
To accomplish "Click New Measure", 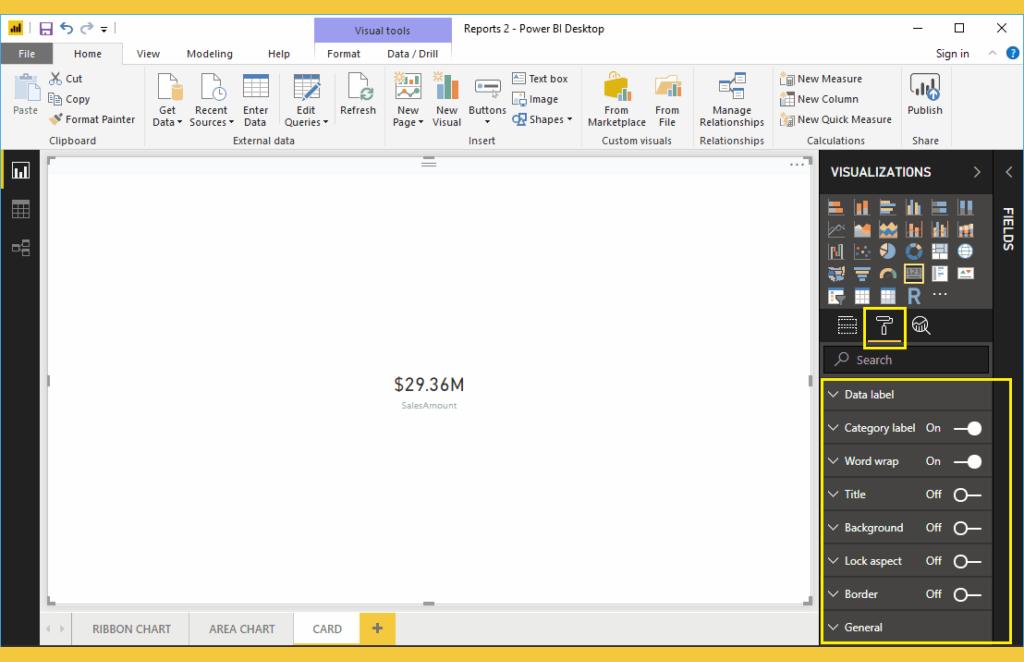I will [x=821, y=79].
